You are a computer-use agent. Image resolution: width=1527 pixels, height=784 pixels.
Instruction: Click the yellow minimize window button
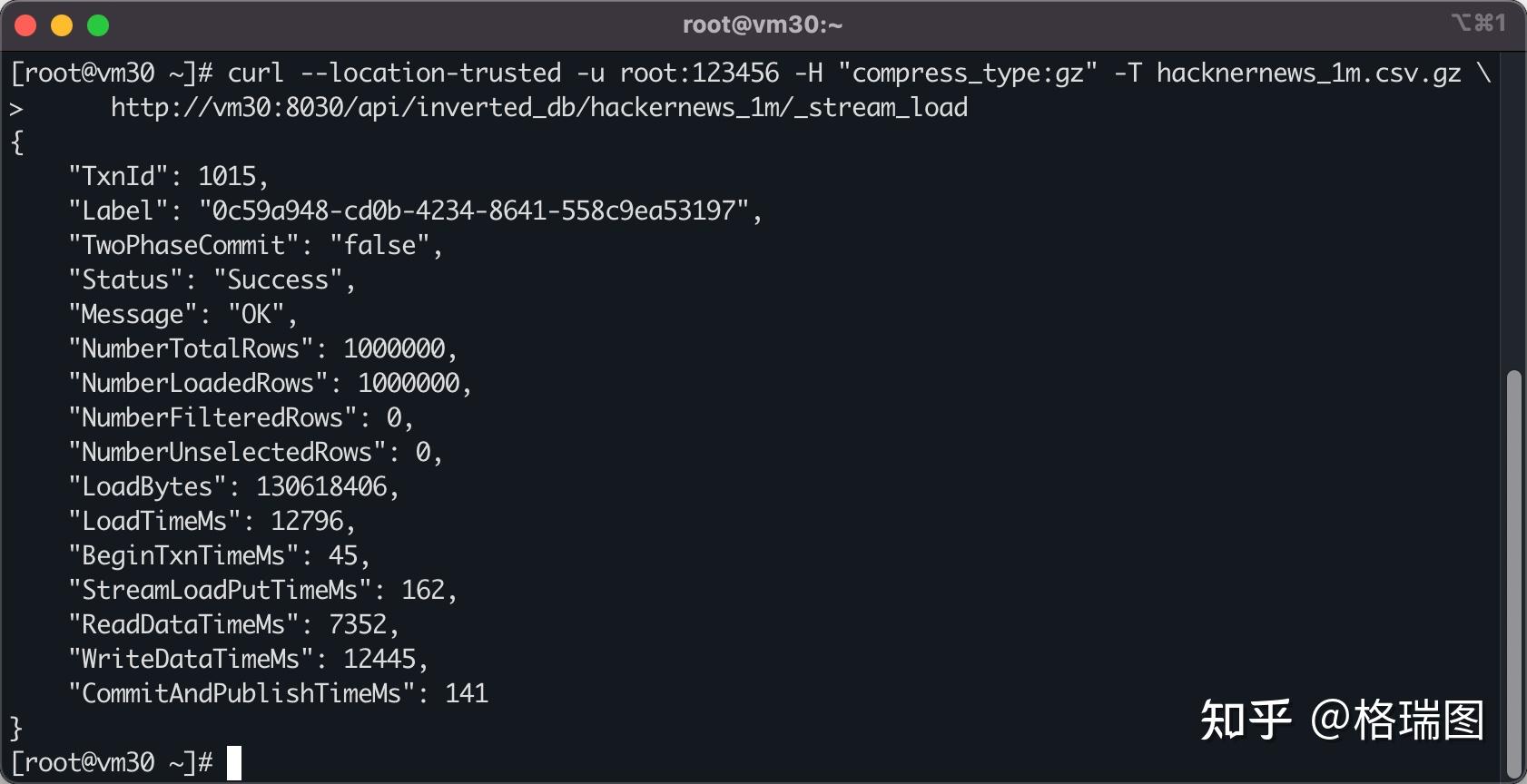tap(62, 25)
